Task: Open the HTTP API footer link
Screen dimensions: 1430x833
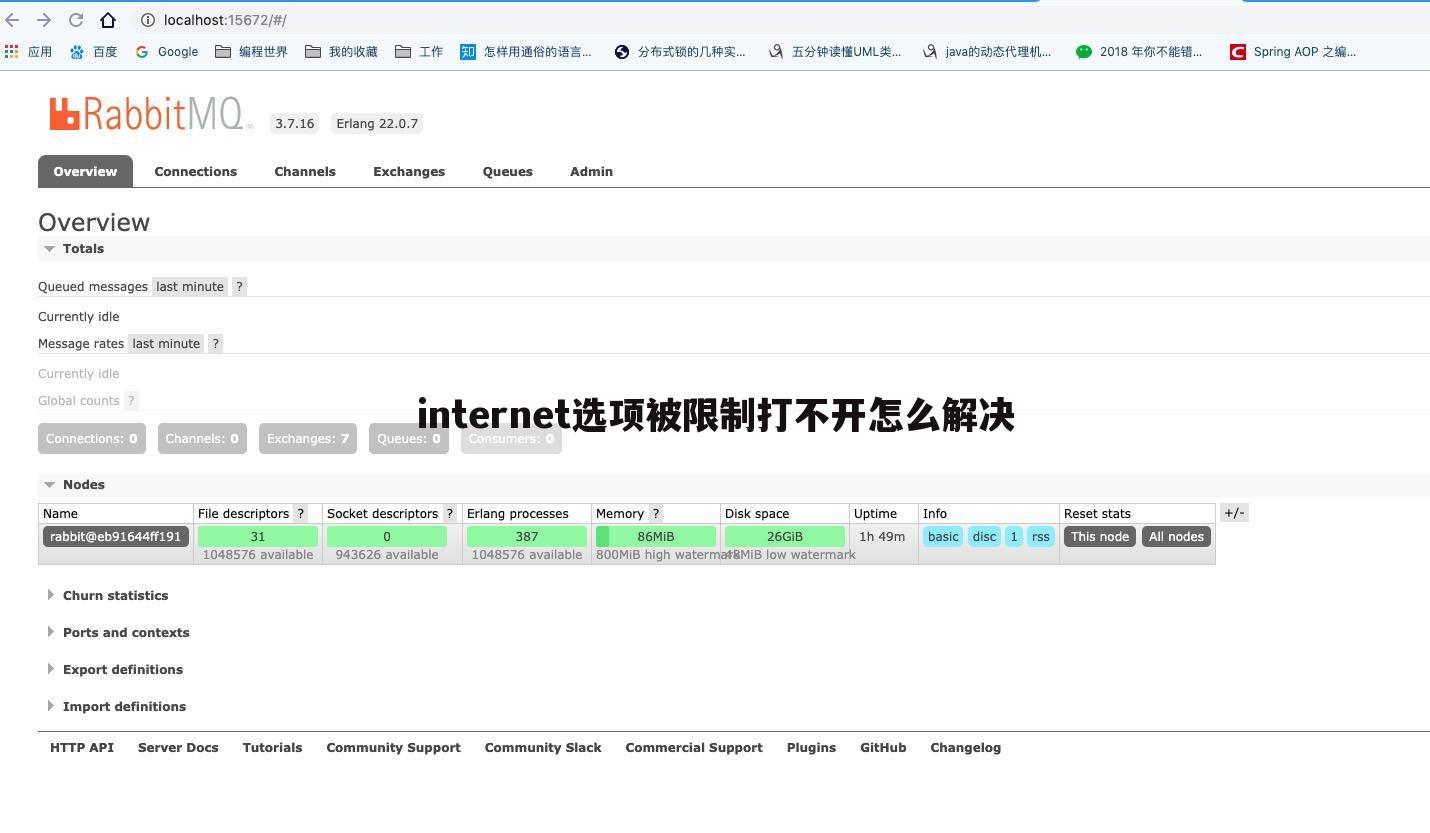Action: click(82, 748)
